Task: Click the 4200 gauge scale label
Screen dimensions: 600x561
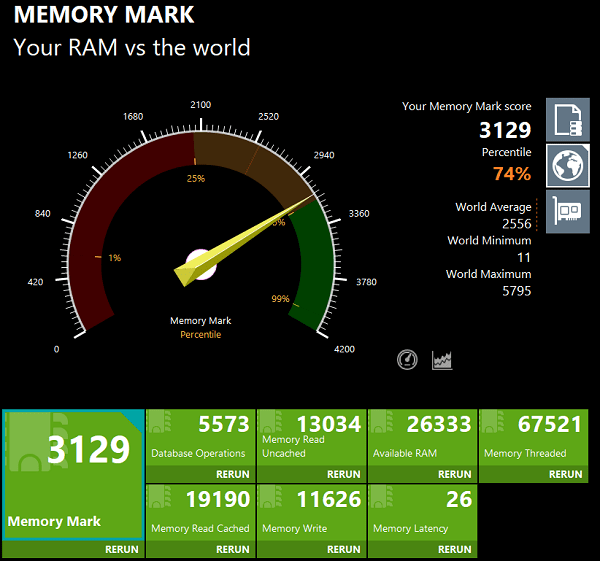Action: point(344,349)
